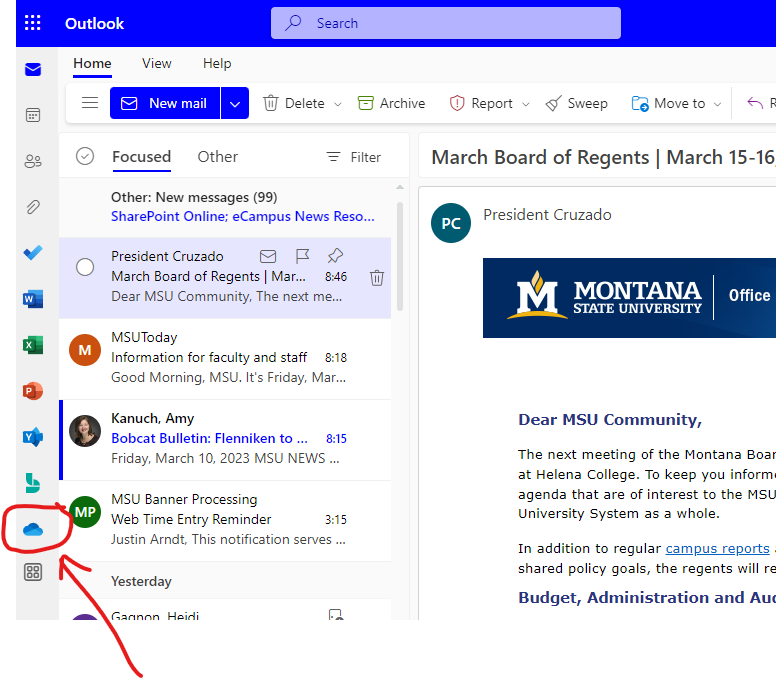Compose with the New mail button
776x678 pixels.
coord(165,103)
